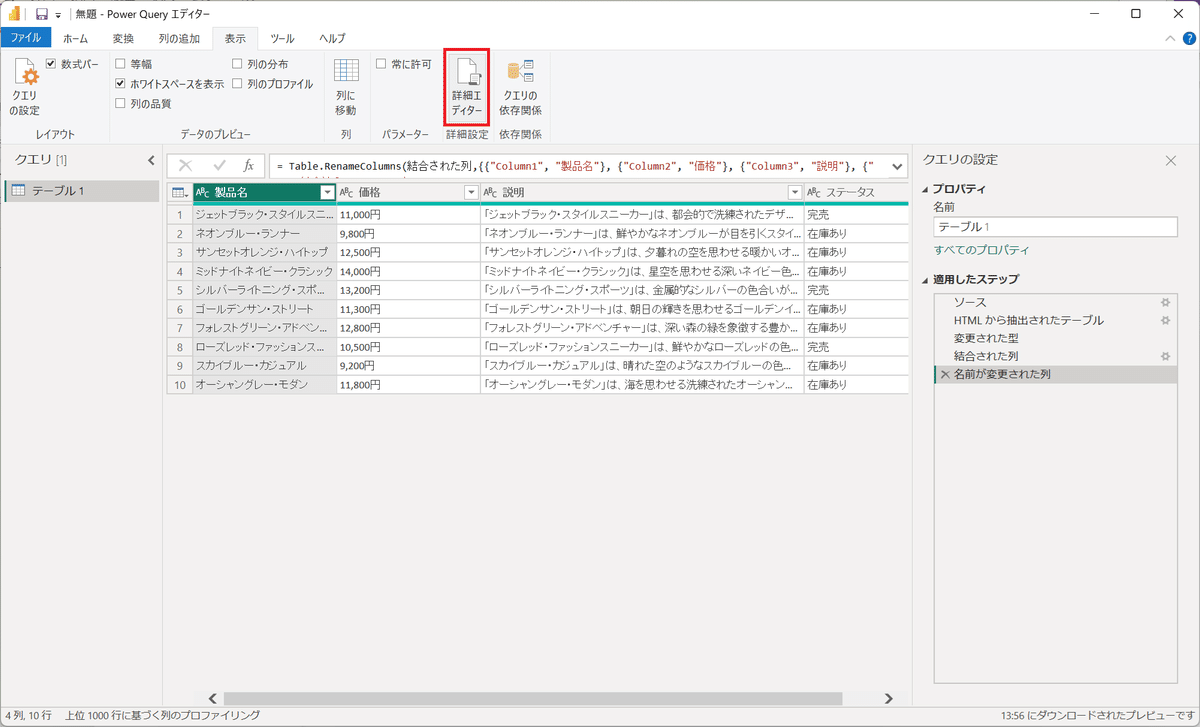Click the ribbon help question mark icon
1200x727 pixels.
click(x=1188, y=38)
